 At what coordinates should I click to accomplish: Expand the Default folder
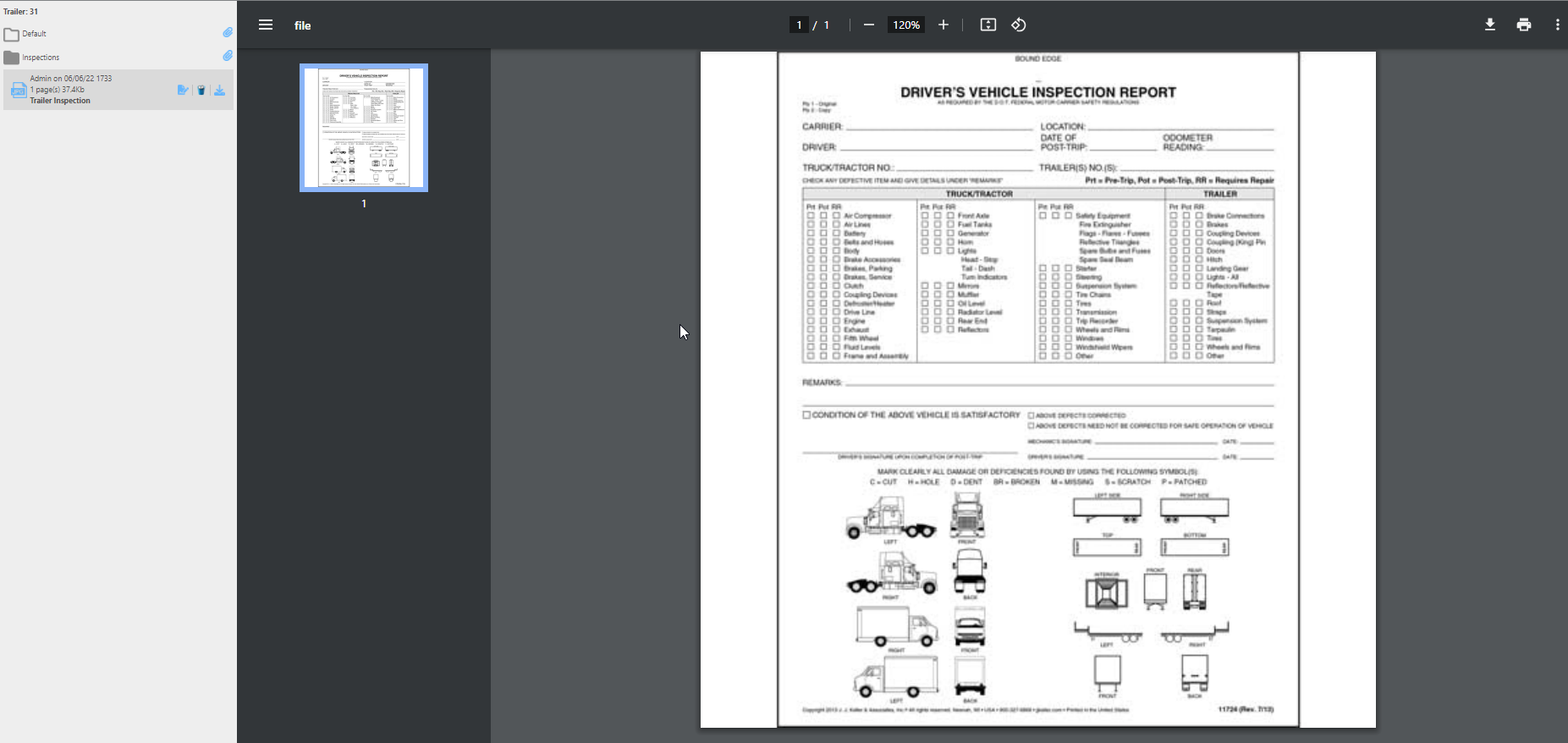[12, 35]
